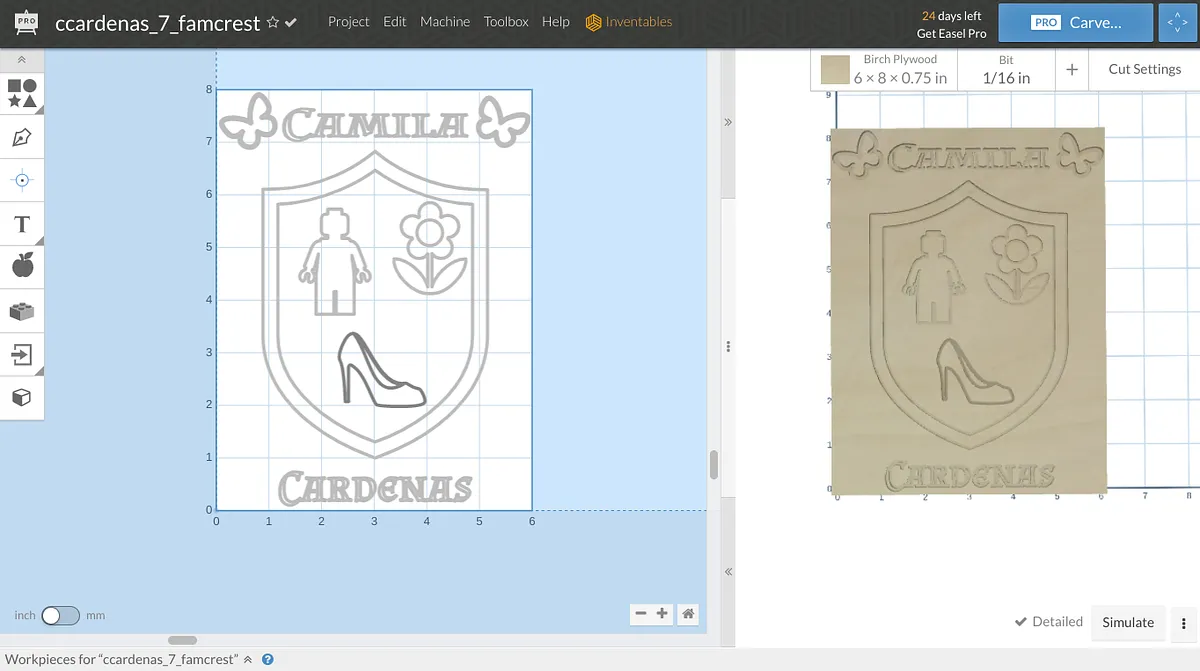This screenshot has width=1200, height=671.
Task: Open the Machine menu
Action: click(445, 22)
